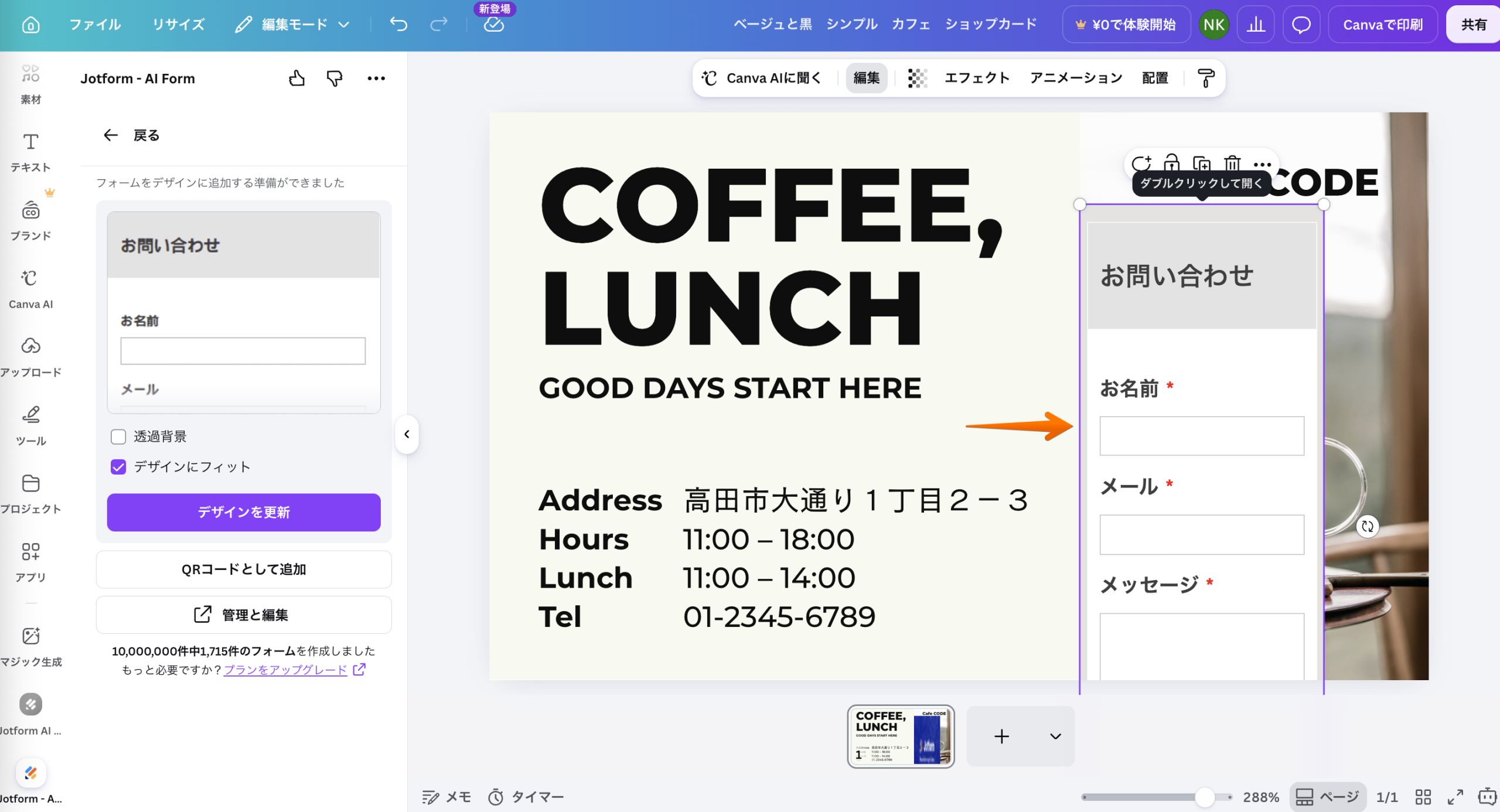Open the プロジェクト panel

coord(30,494)
